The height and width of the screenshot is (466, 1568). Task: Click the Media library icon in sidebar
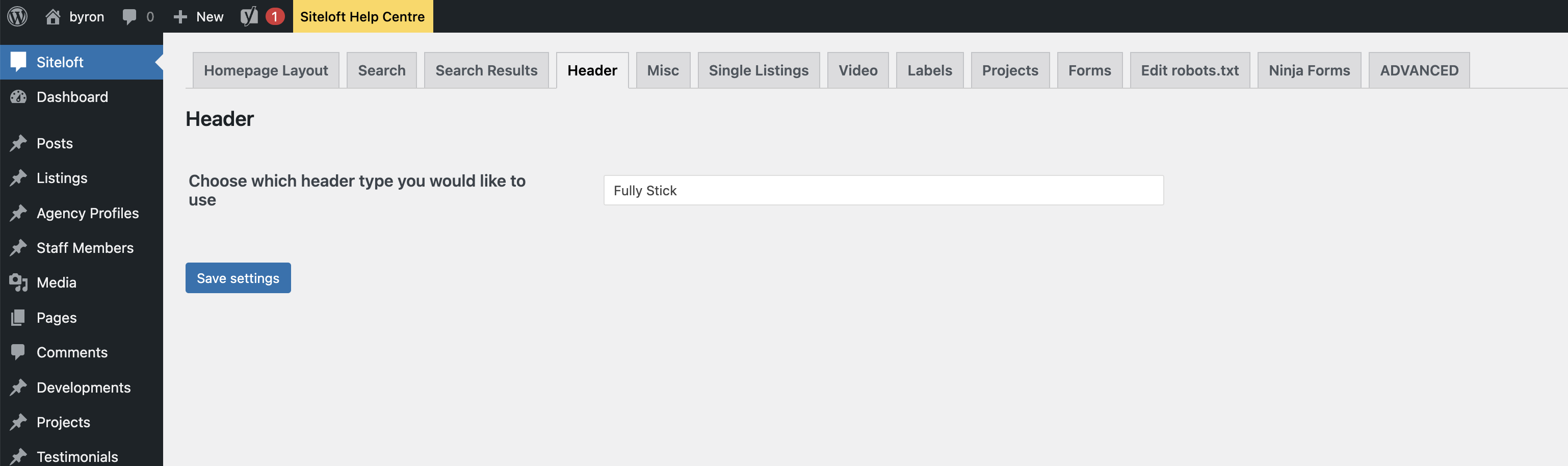pyautogui.click(x=19, y=282)
